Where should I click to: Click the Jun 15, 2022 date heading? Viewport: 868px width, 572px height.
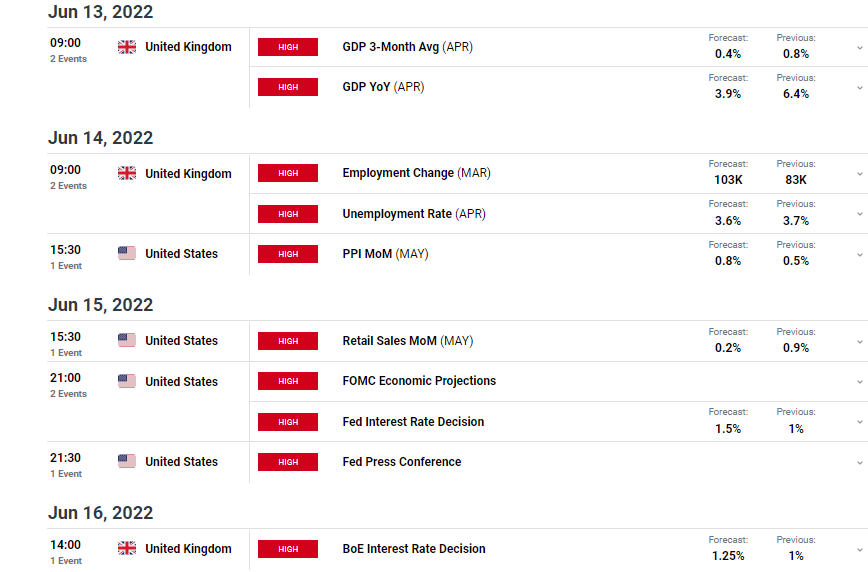(100, 305)
